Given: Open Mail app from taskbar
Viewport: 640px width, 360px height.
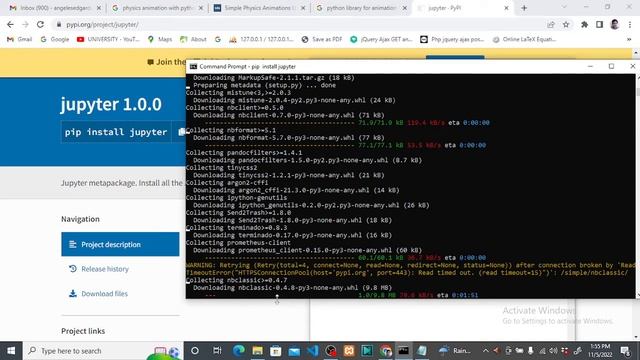Looking at the screenshot, I should (294, 351).
